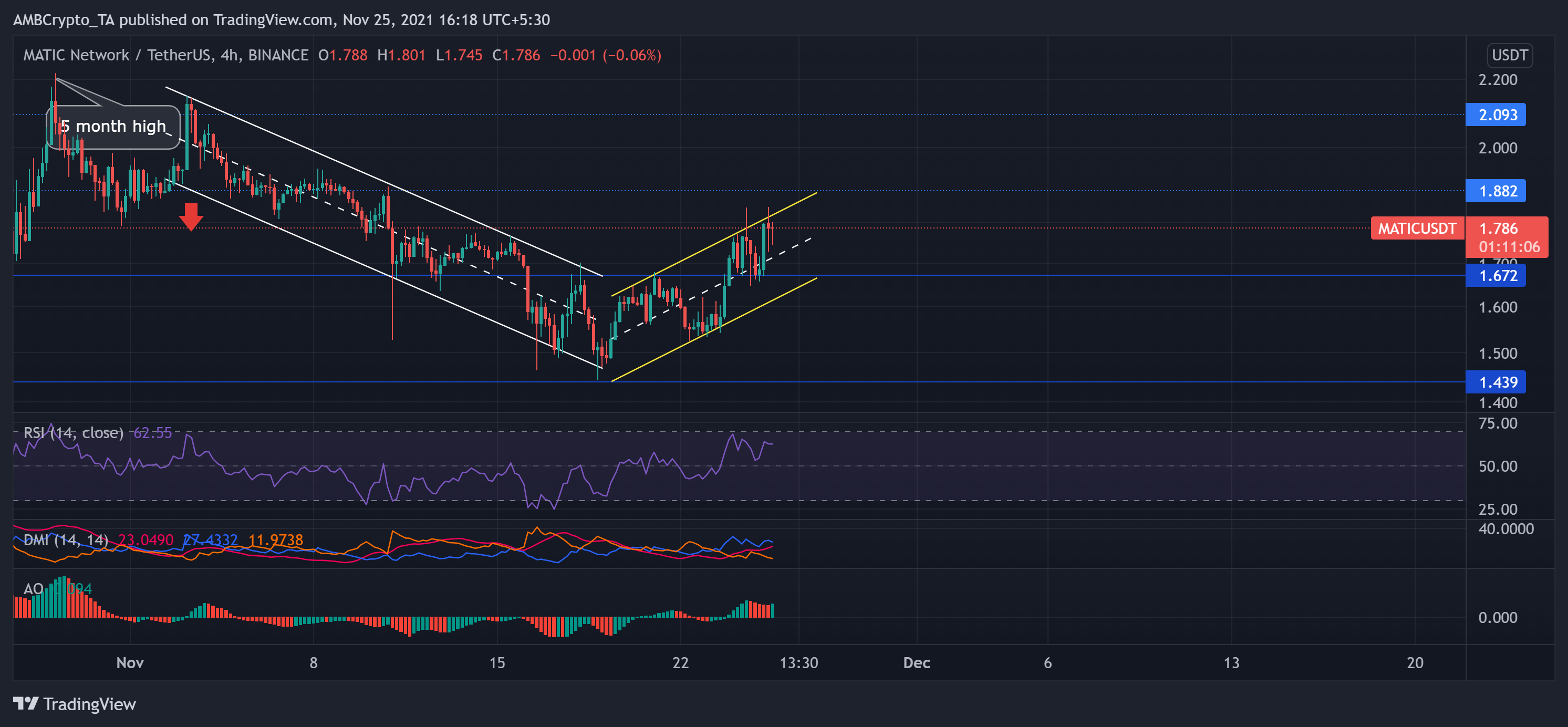
Task: Click the RSI (14, close) indicator label
Action: (x=73, y=433)
